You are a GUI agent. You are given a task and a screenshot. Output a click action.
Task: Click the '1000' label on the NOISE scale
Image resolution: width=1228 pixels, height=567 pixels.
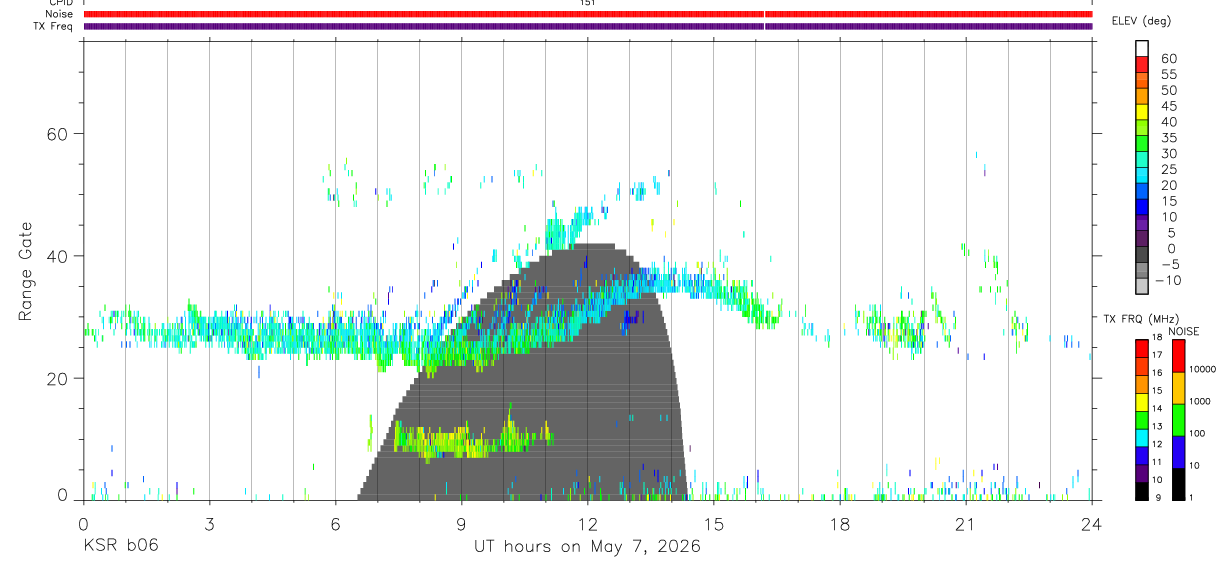click(x=1199, y=401)
